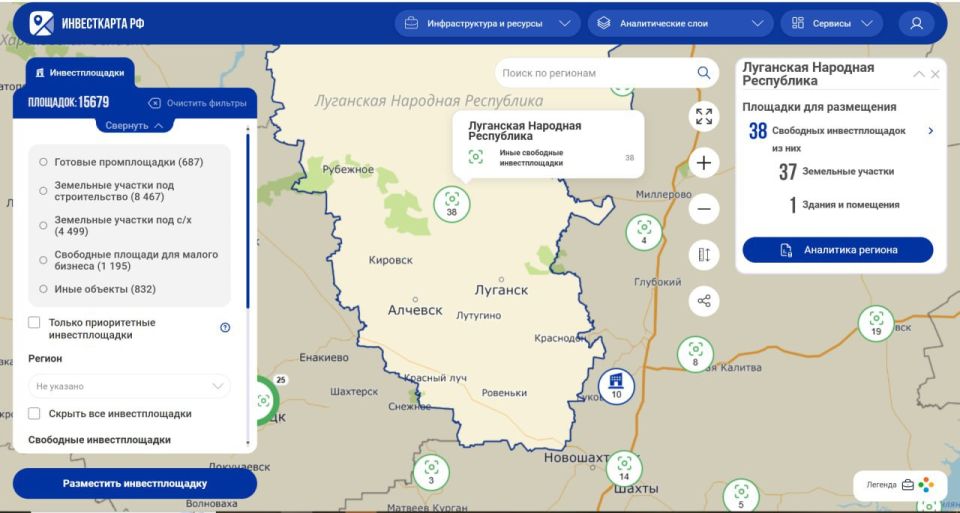The width and height of the screenshot is (960, 513).
Task: Click the search magnifier icon
Action: [704, 73]
